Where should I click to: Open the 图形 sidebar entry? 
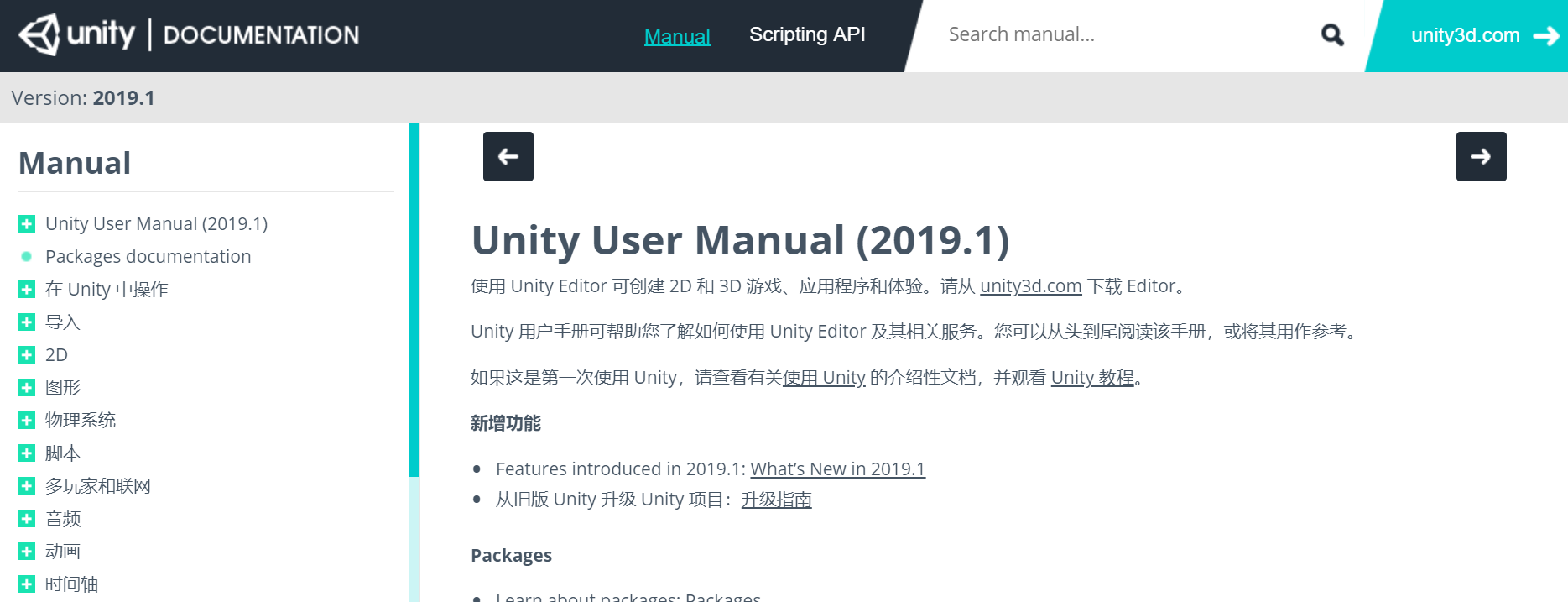pos(63,388)
